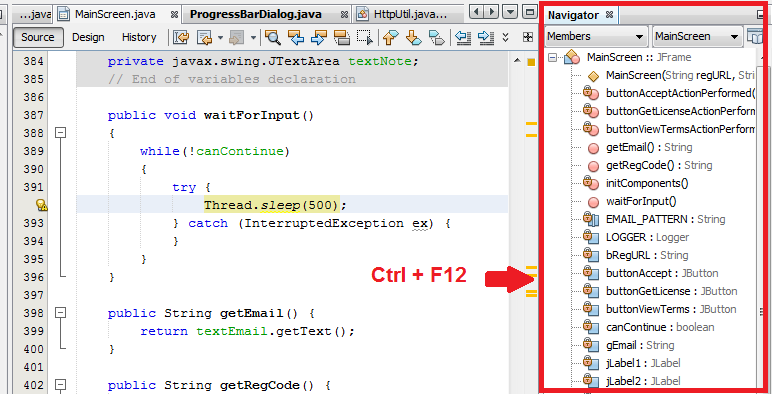Switch to ProgressBarDialog.java tab
Image resolution: width=772 pixels, height=394 pixels.
pyautogui.click(x=256, y=14)
